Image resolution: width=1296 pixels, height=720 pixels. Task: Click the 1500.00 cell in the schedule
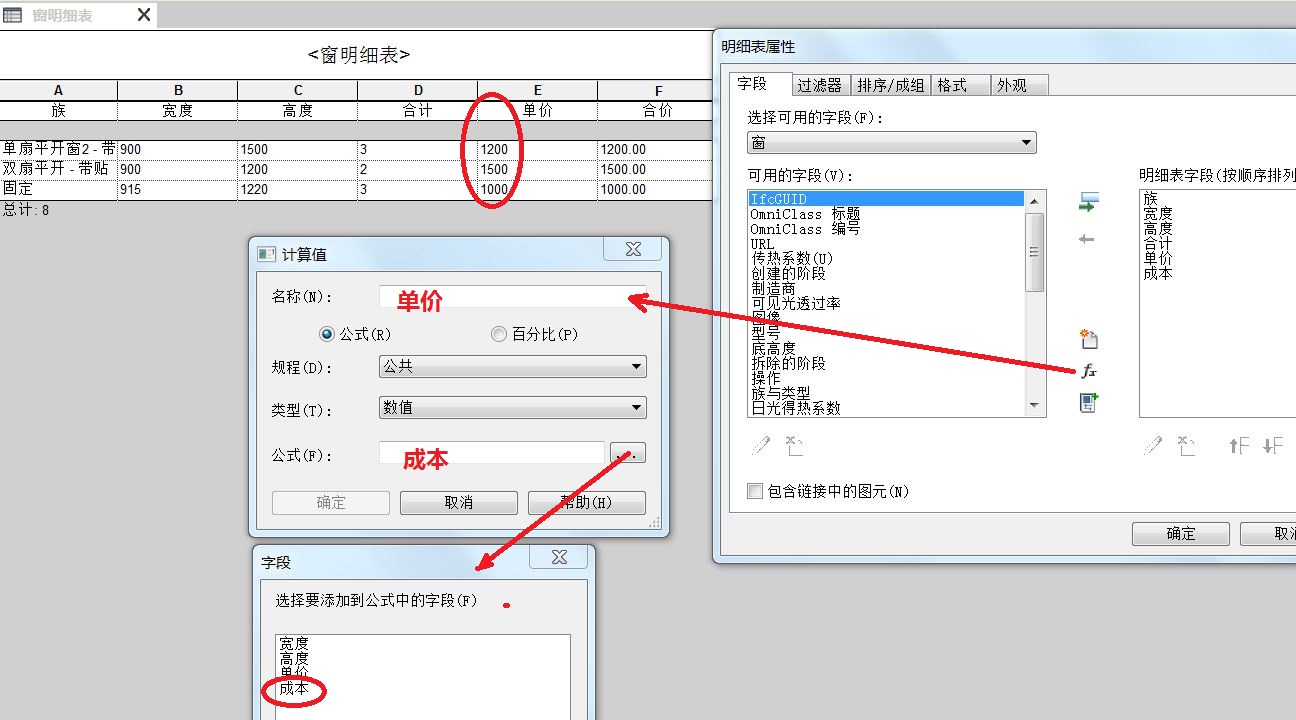(x=656, y=169)
